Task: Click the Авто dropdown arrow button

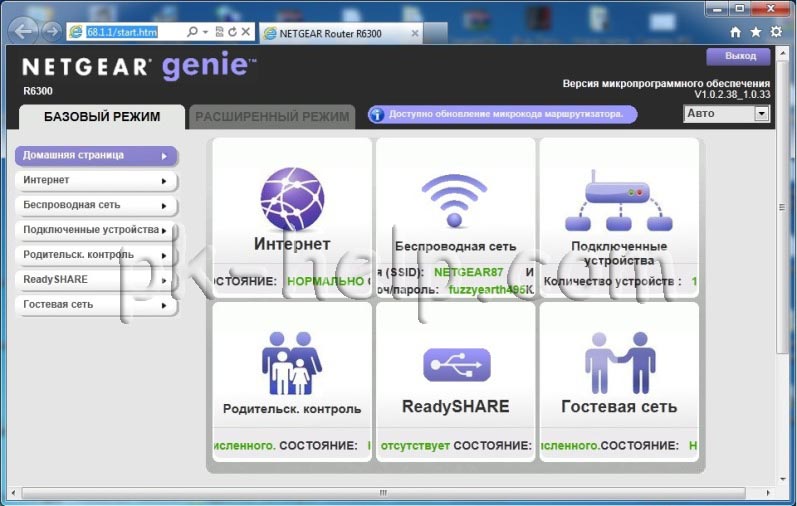Action: [x=761, y=113]
